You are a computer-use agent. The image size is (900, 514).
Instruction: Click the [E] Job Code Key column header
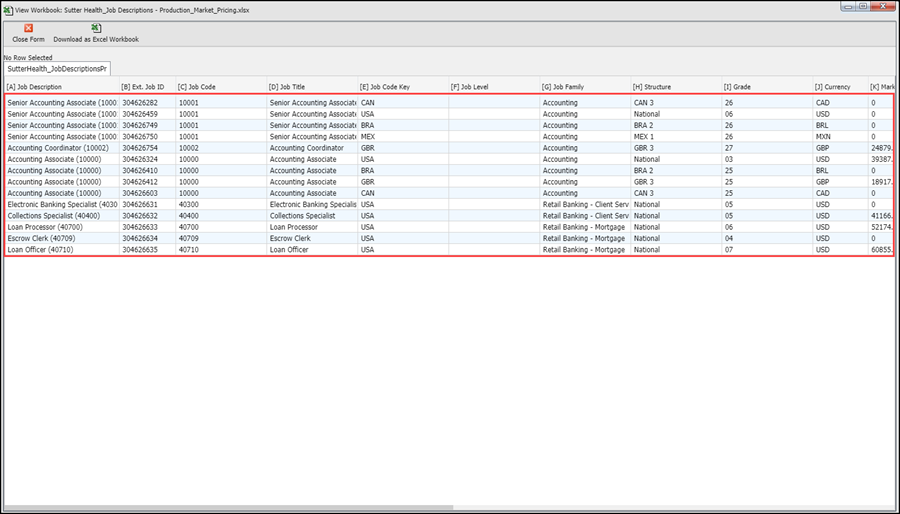click(403, 87)
